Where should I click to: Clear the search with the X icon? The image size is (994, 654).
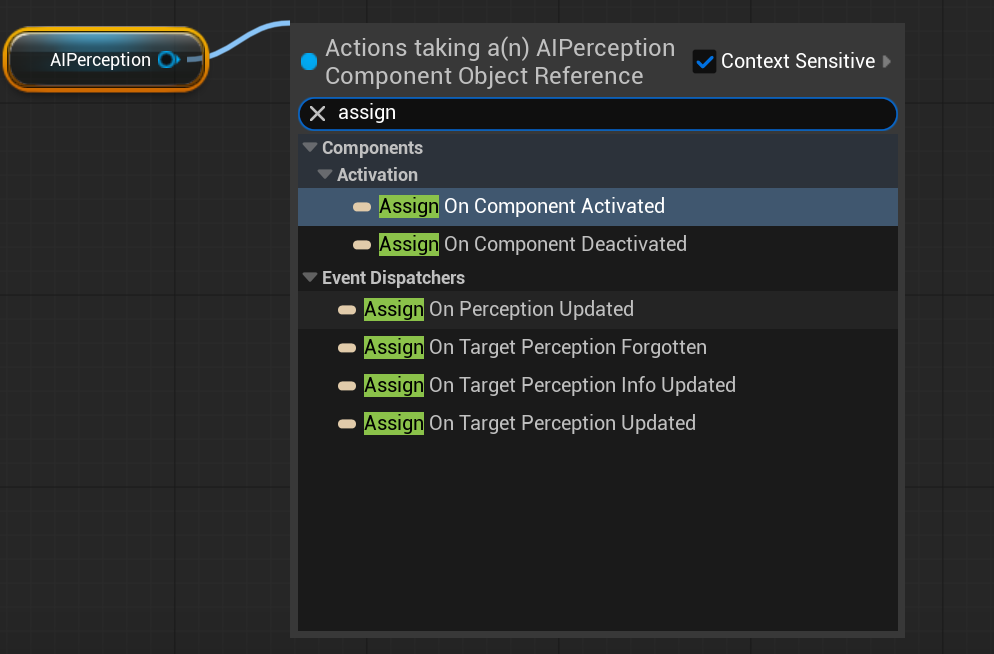[x=318, y=113]
